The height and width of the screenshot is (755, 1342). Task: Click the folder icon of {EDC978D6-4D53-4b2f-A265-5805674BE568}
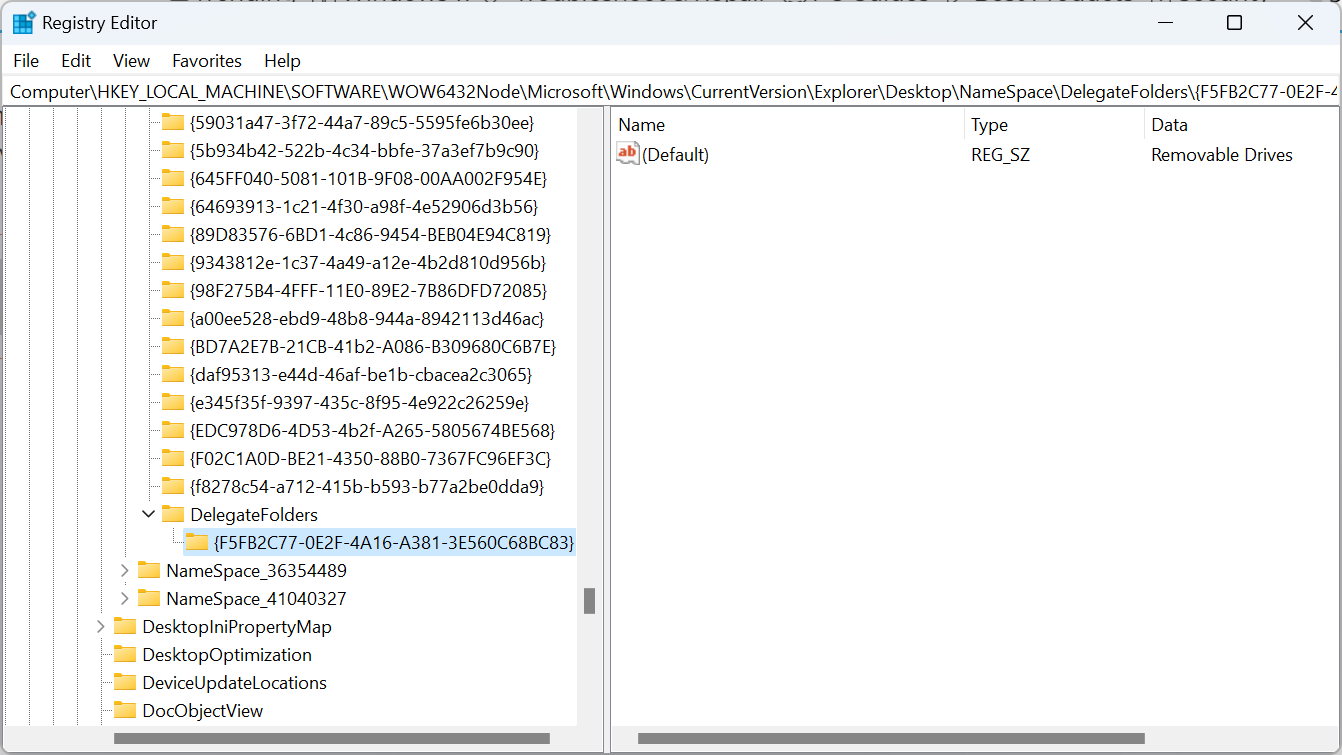pos(173,431)
